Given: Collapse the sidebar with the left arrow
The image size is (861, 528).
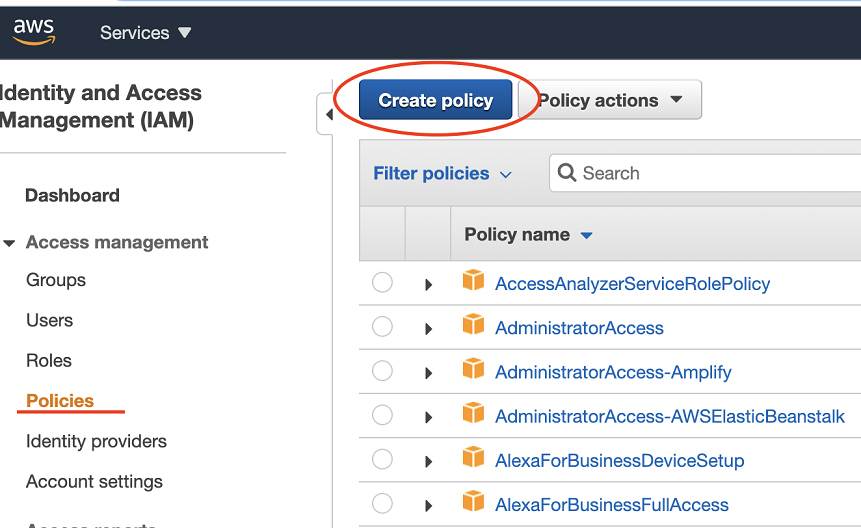Looking at the screenshot, I should pos(328,115).
